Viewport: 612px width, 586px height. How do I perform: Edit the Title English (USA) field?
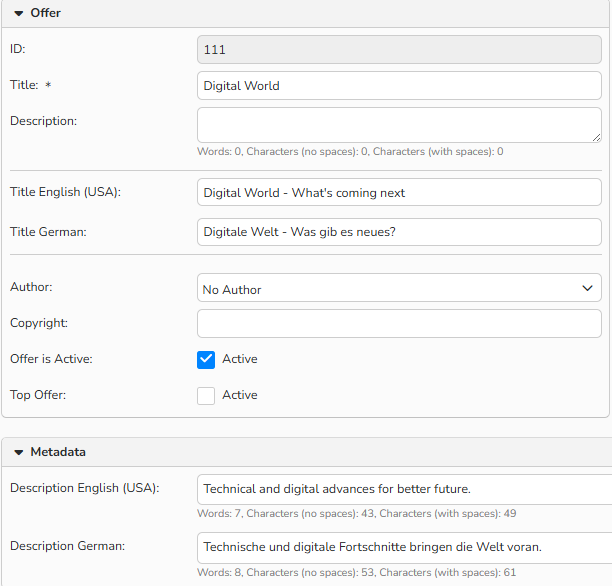(399, 192)
